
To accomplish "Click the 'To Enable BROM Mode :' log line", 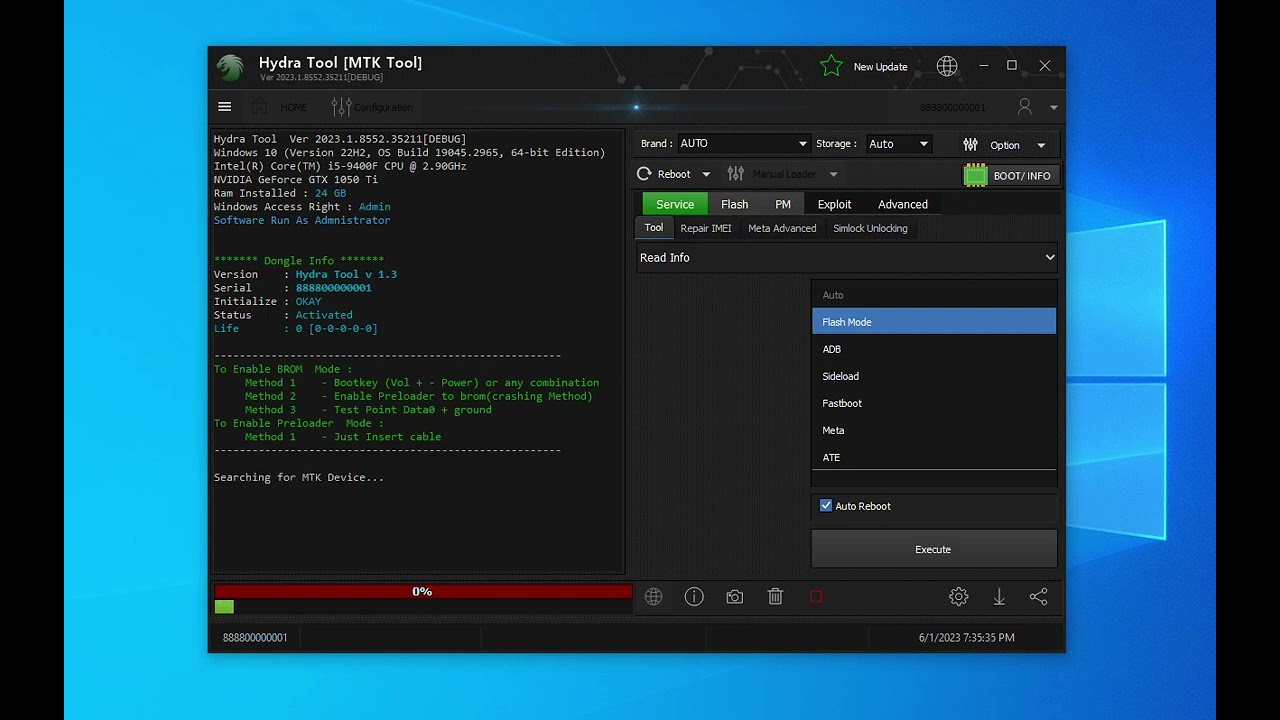I will [283, 369].
